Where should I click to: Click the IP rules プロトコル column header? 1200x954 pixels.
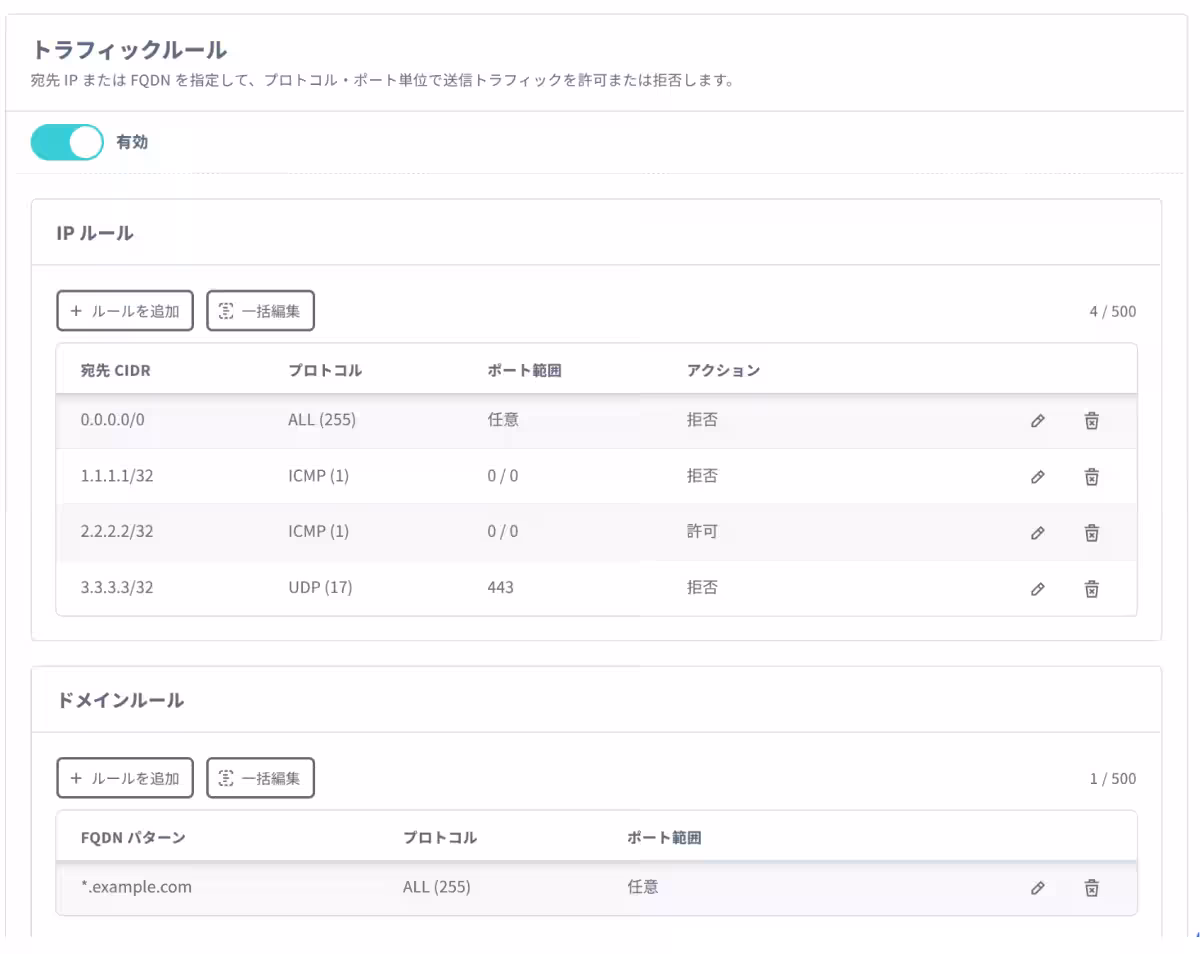click(325, 370)
